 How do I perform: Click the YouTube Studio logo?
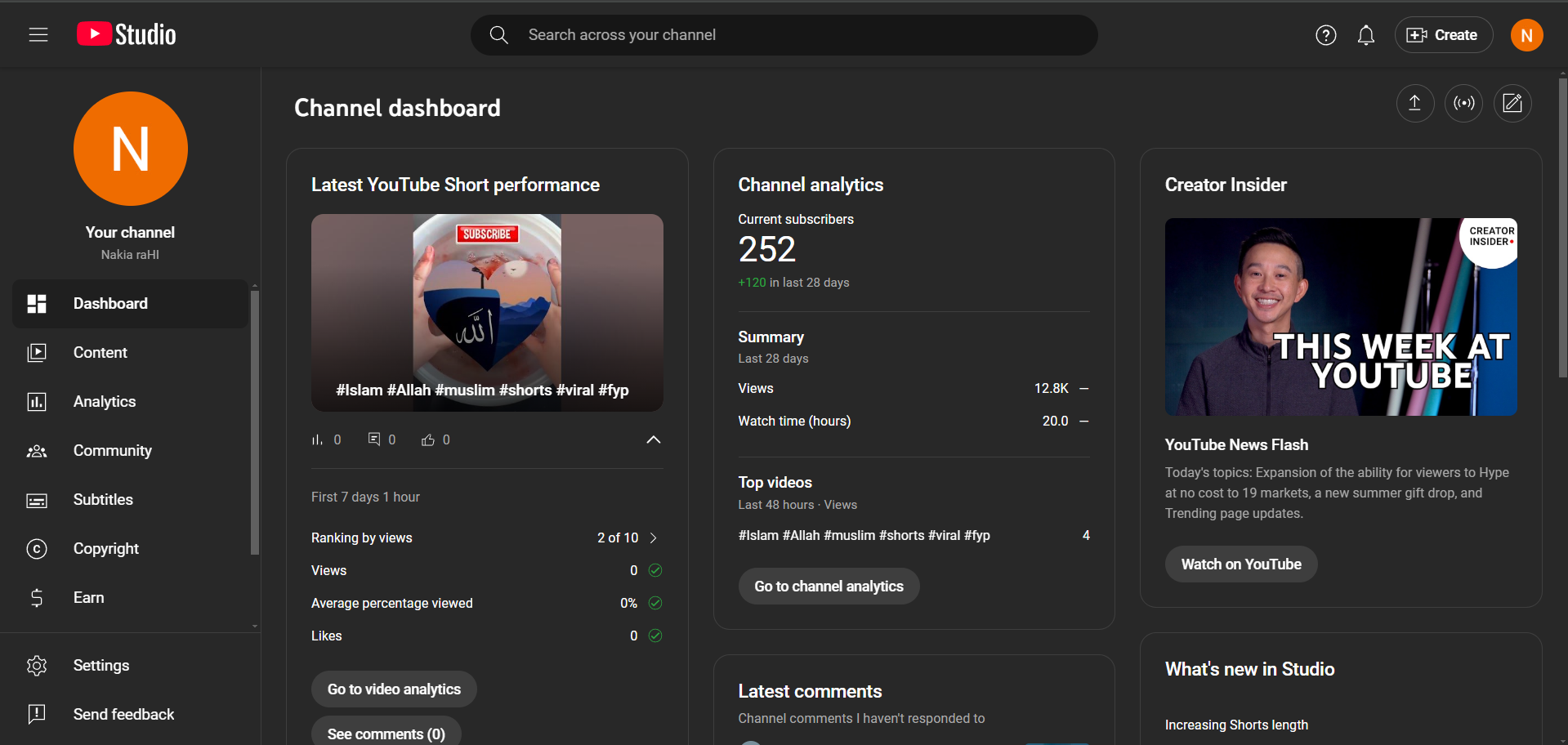coord(127,34)
